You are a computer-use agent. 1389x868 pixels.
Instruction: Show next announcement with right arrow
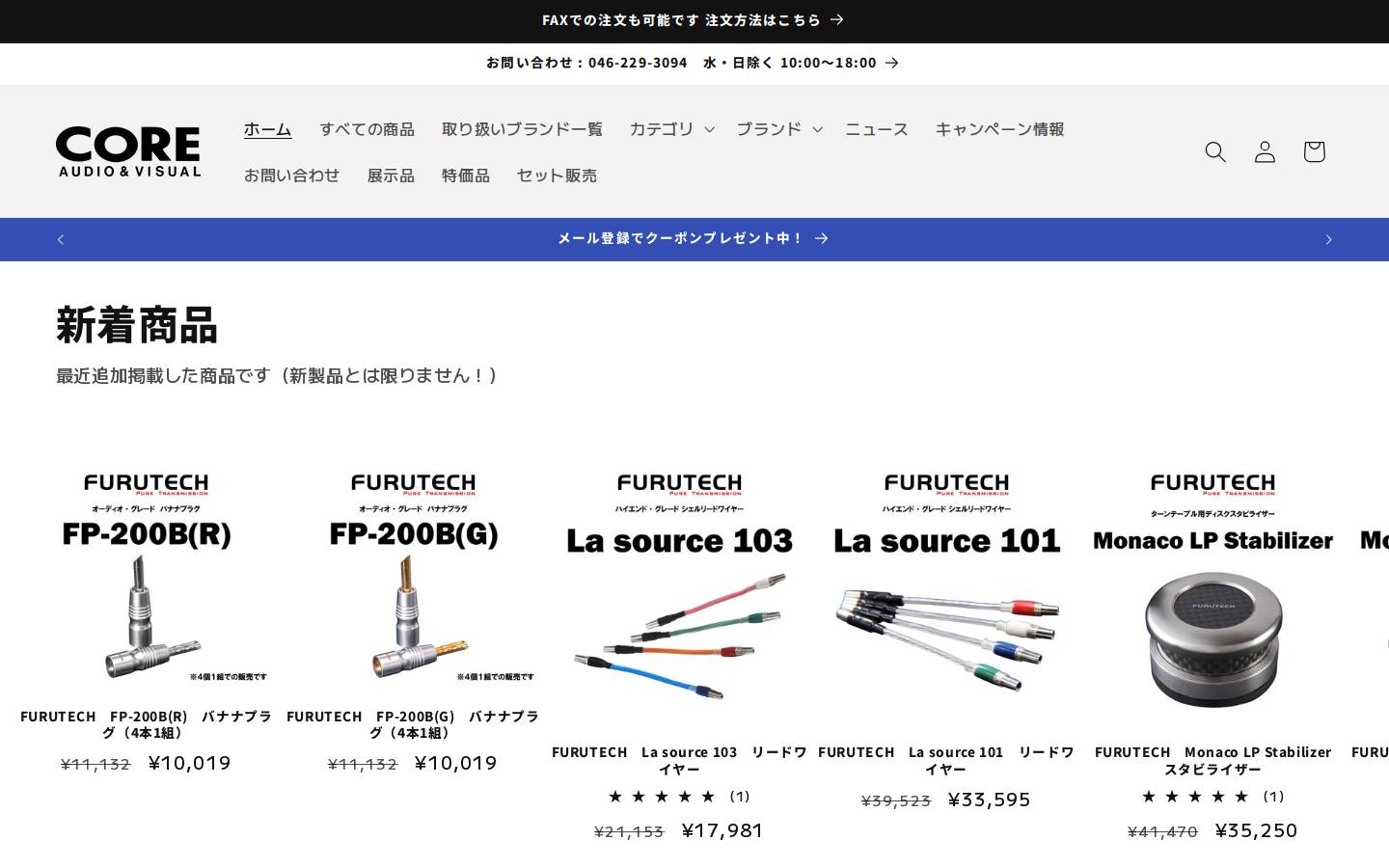click(x=1328, y=239)
